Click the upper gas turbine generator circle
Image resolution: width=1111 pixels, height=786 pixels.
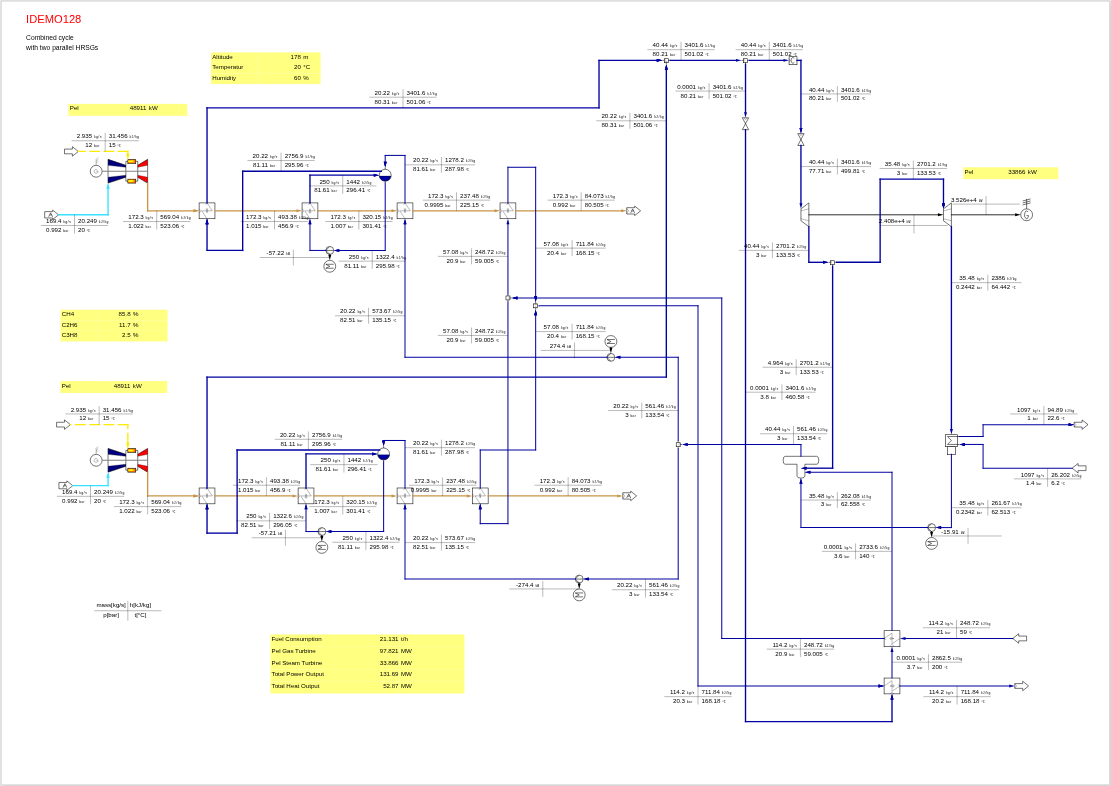tap(96, 171)
